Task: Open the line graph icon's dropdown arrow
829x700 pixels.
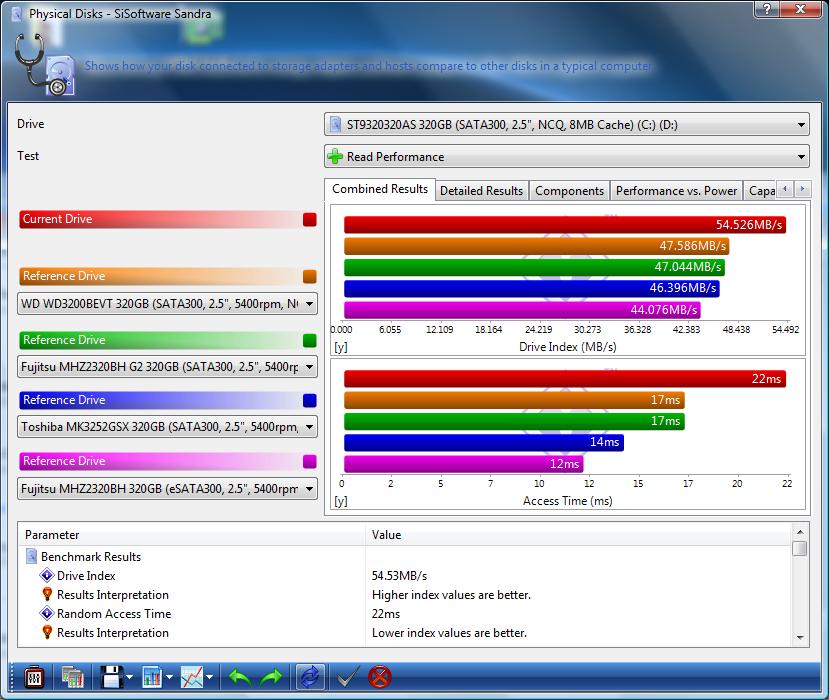Action: point(209,677)
